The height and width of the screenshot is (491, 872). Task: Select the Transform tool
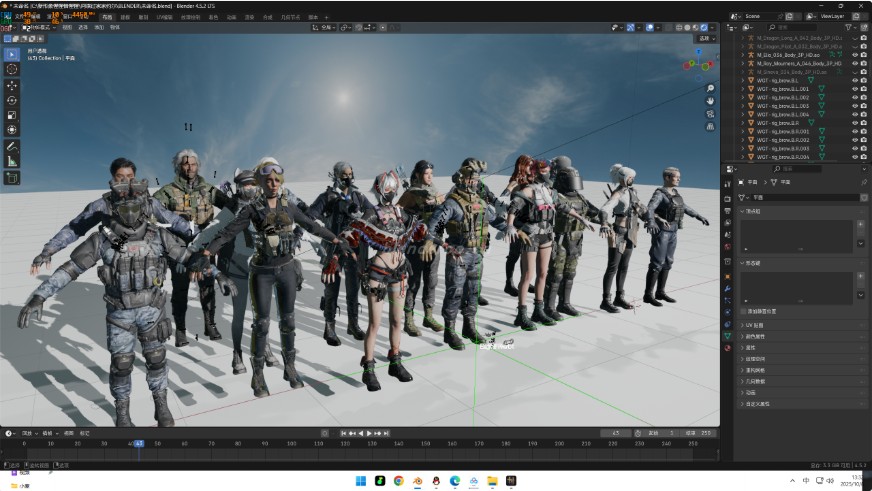[x=12, y=130]
